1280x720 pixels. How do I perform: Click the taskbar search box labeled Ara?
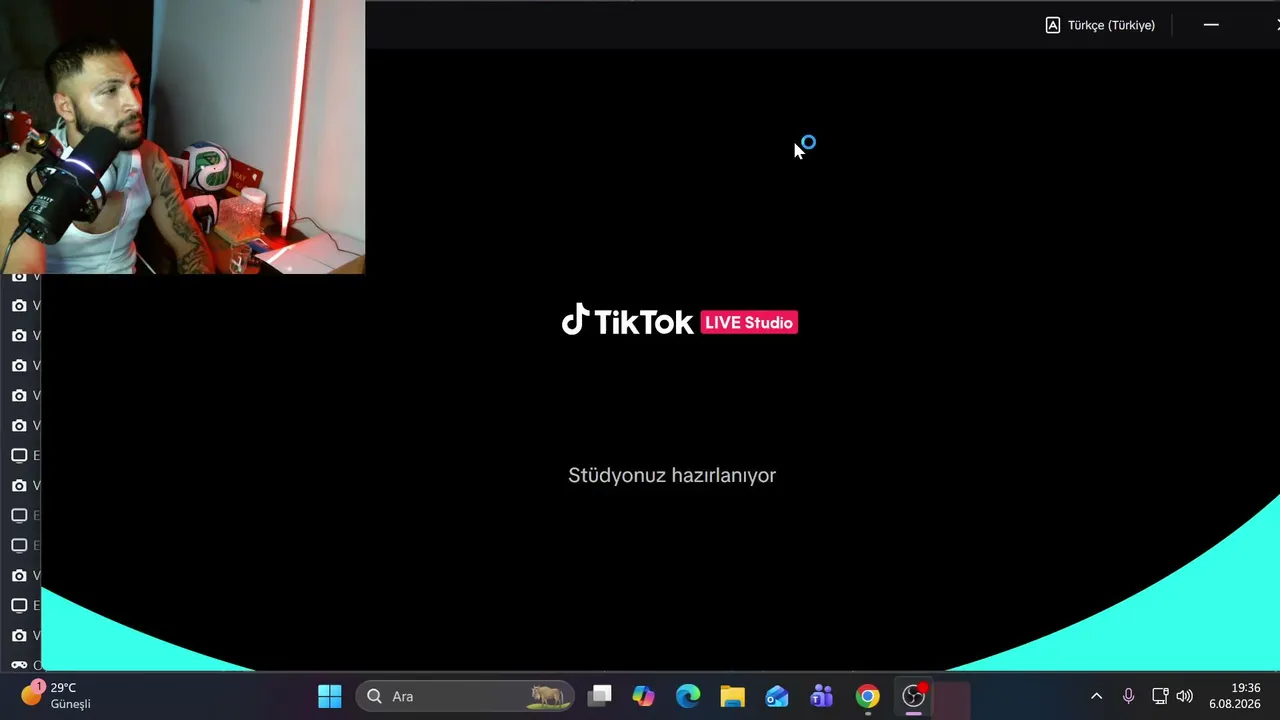pos(465,696)
